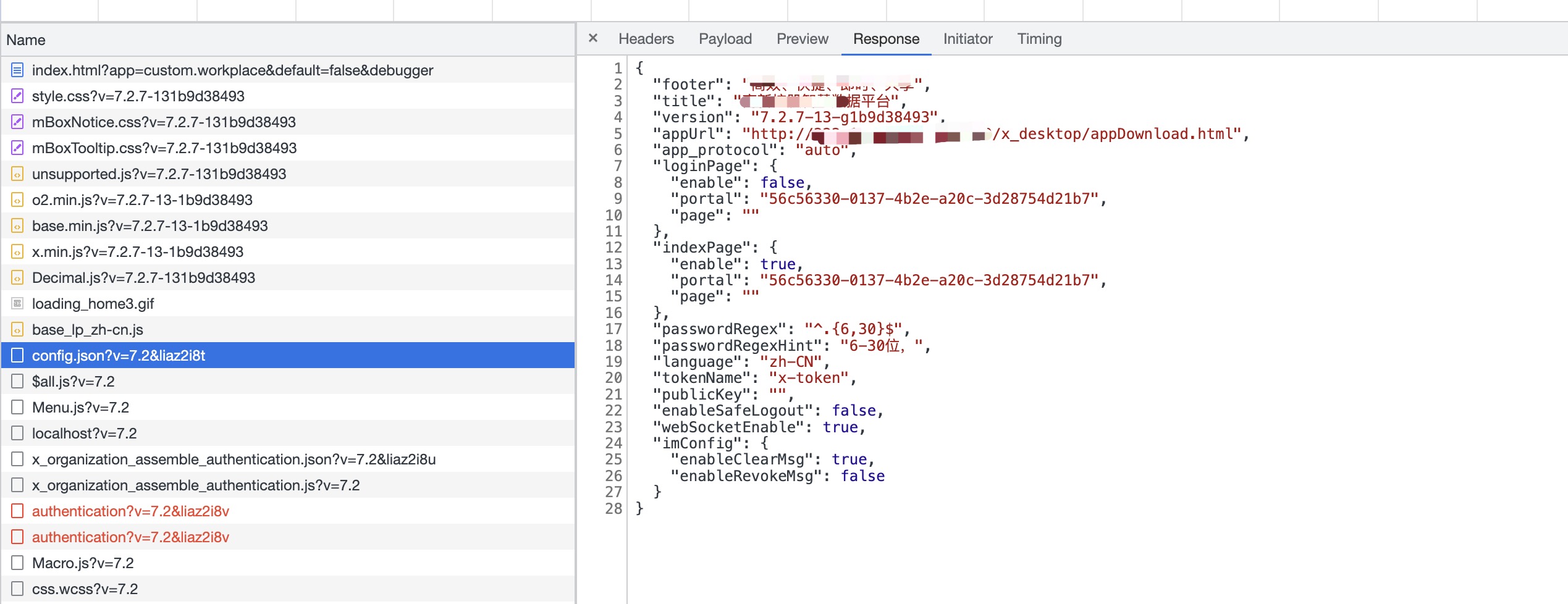The width and height of the screenshot is (1568, 604).
Task: Select the x_organization_assemble_authentication.json request
Action: coord(234,459)
